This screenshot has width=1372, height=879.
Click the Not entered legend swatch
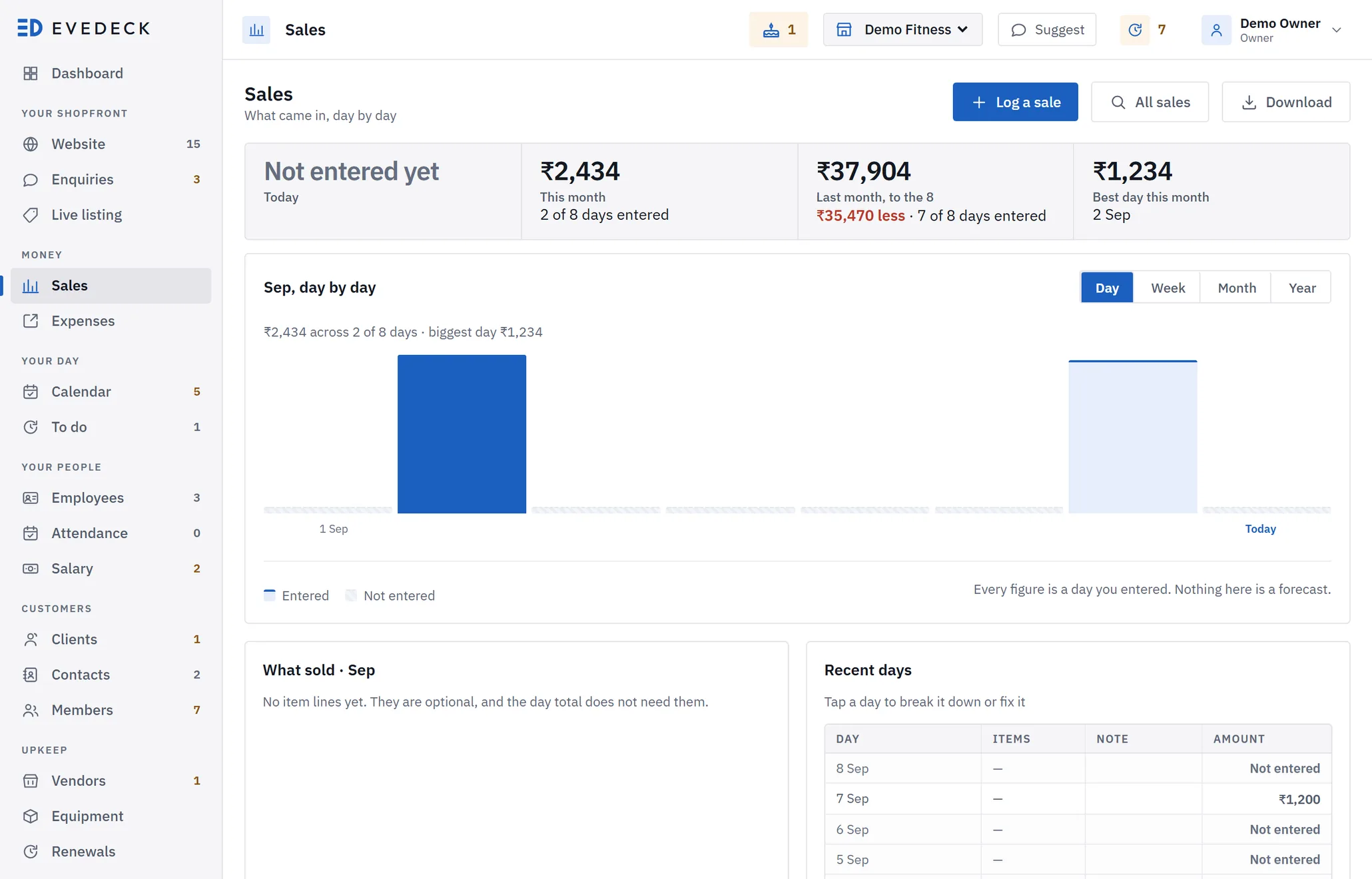click(351, 595)
